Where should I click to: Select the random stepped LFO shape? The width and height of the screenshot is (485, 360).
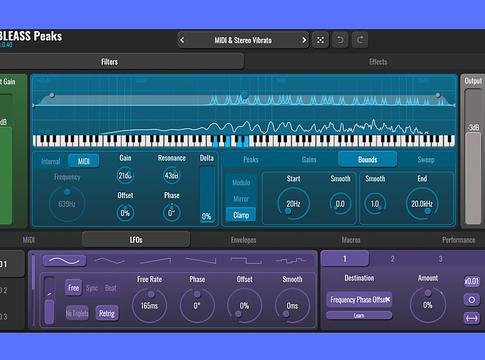click(291, 261)
